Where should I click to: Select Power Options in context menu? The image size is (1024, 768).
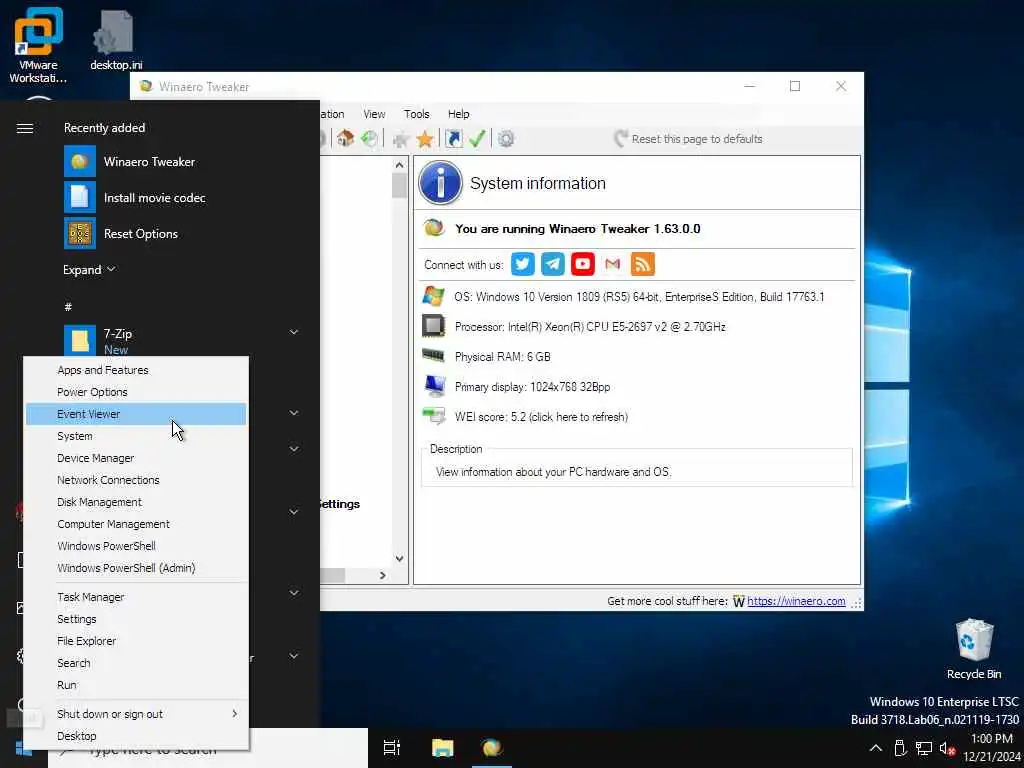[x=136, y=392]
